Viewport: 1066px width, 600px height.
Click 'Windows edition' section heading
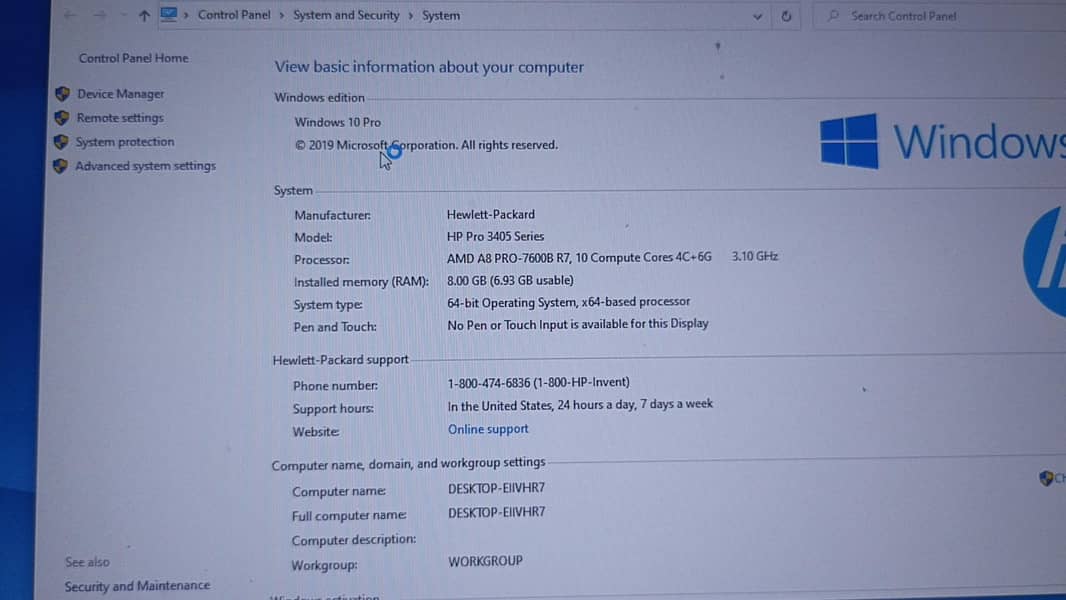pos(319,97)
